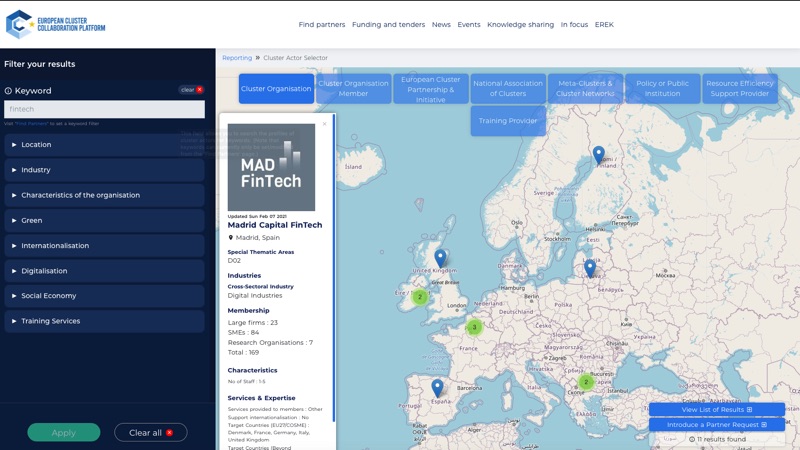The image size is (800, 450).
Task: Toggle the Cluster Organisation filter
Action: point(276,89)
